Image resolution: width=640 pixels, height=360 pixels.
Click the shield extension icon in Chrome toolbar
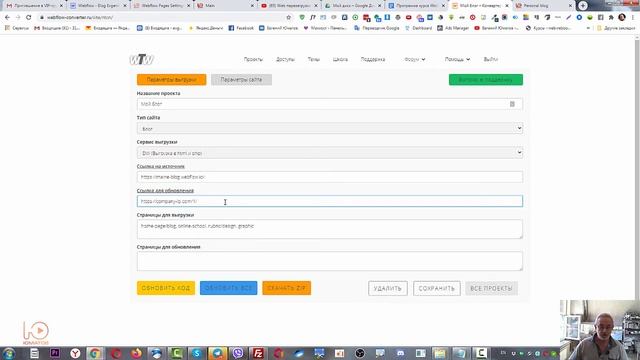302,17
